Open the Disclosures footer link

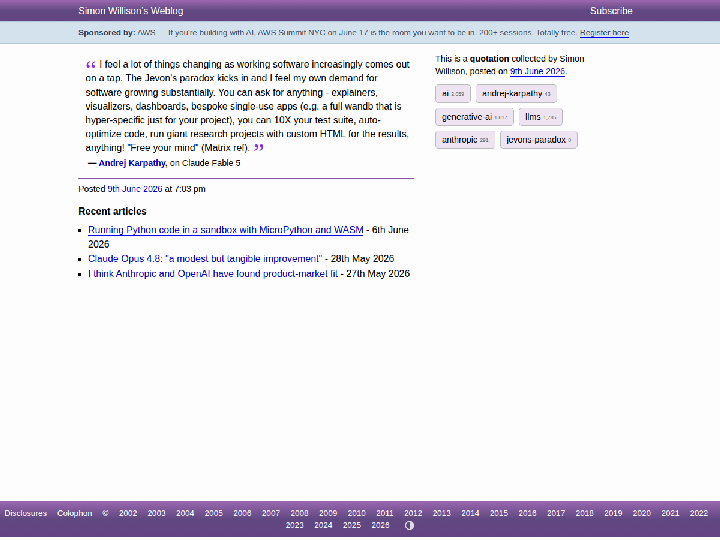pos(26,513)
